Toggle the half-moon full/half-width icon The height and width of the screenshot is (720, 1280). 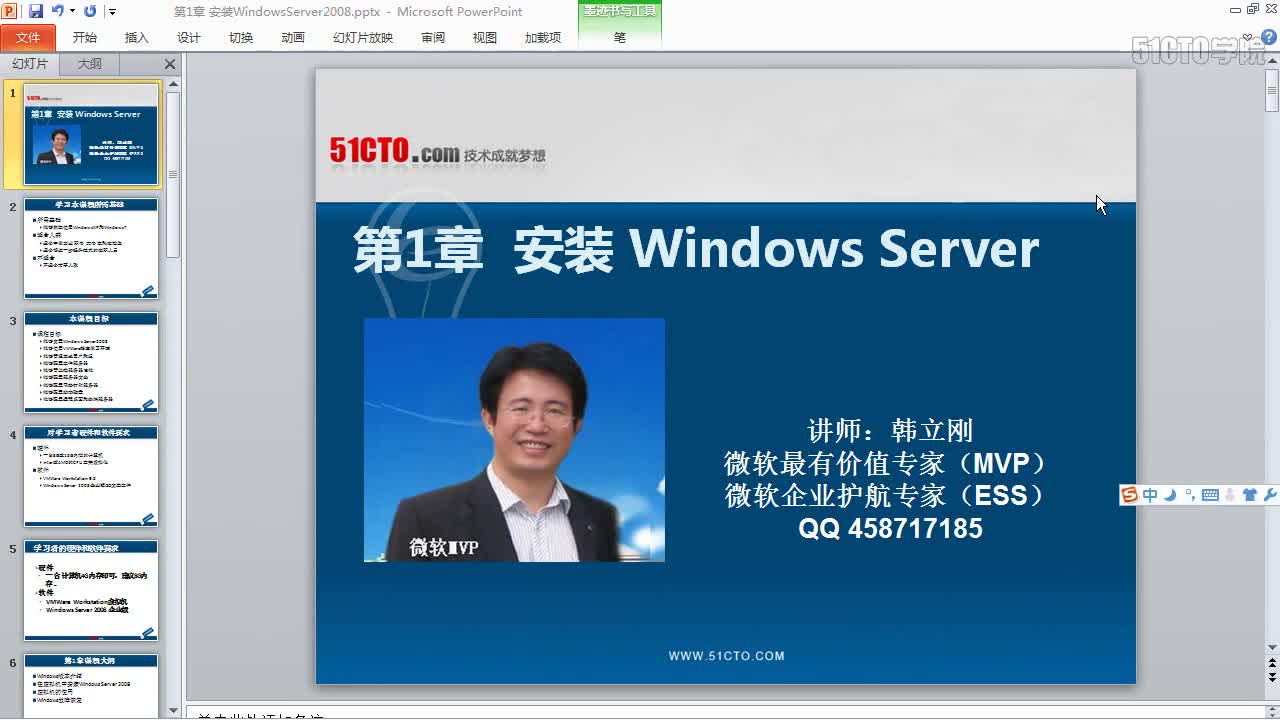tap(1170, 495)
